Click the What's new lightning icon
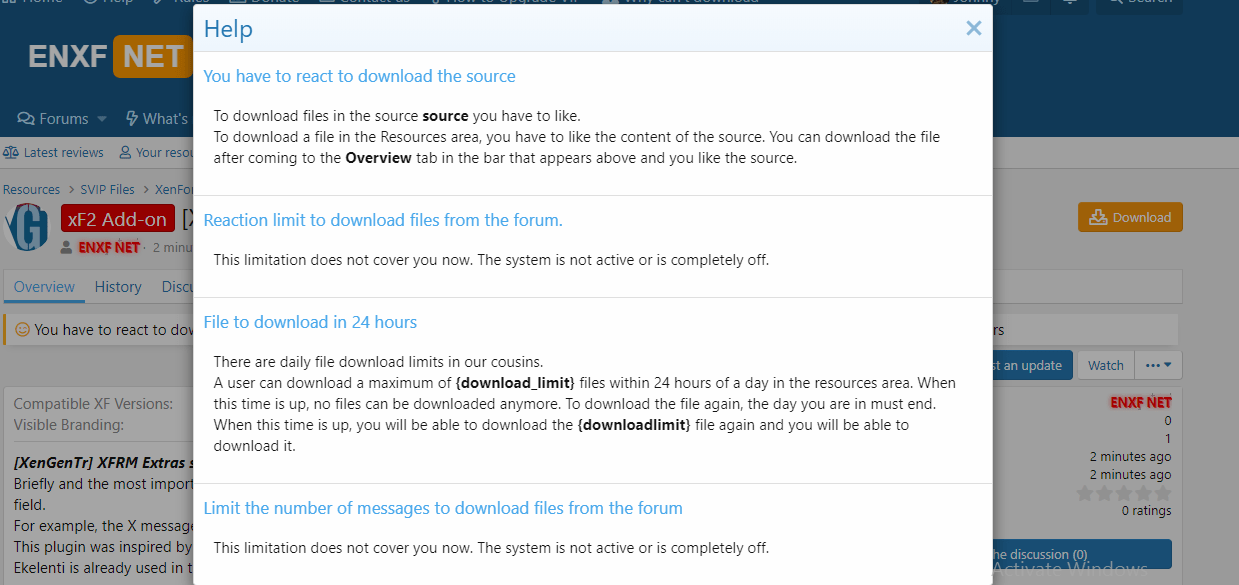Screen dimensions: 1239x585 click(x=131, y=119)
